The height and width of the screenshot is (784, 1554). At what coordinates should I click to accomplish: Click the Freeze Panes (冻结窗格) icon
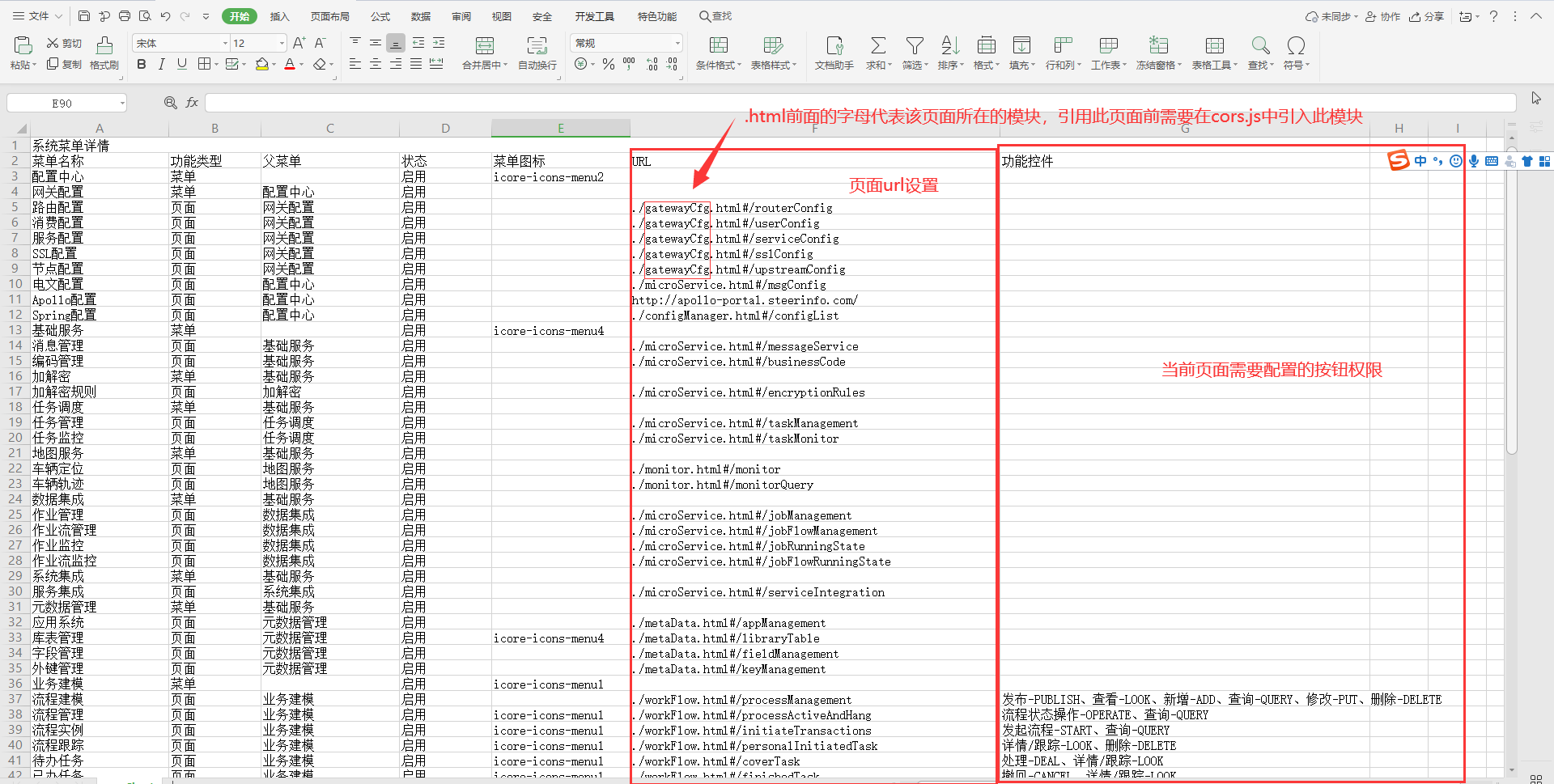click(1158, 45)
